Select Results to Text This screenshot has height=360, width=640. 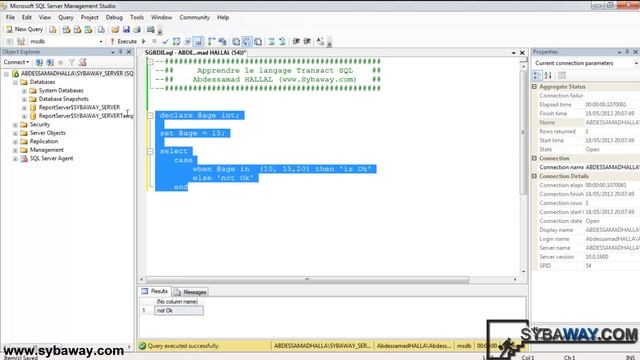click(236, 41)
